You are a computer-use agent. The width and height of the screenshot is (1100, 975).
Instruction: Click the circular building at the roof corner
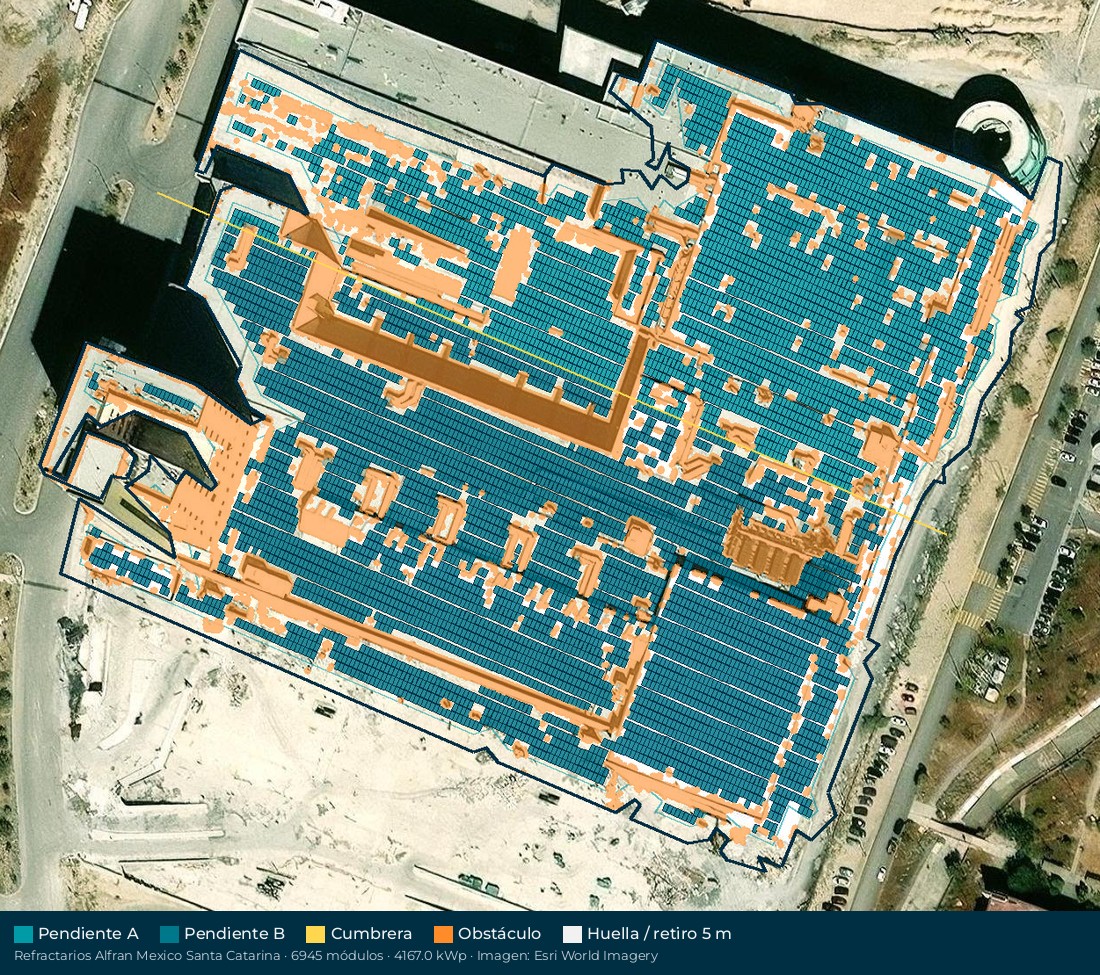pyautogui.click(x=998, y=130)
